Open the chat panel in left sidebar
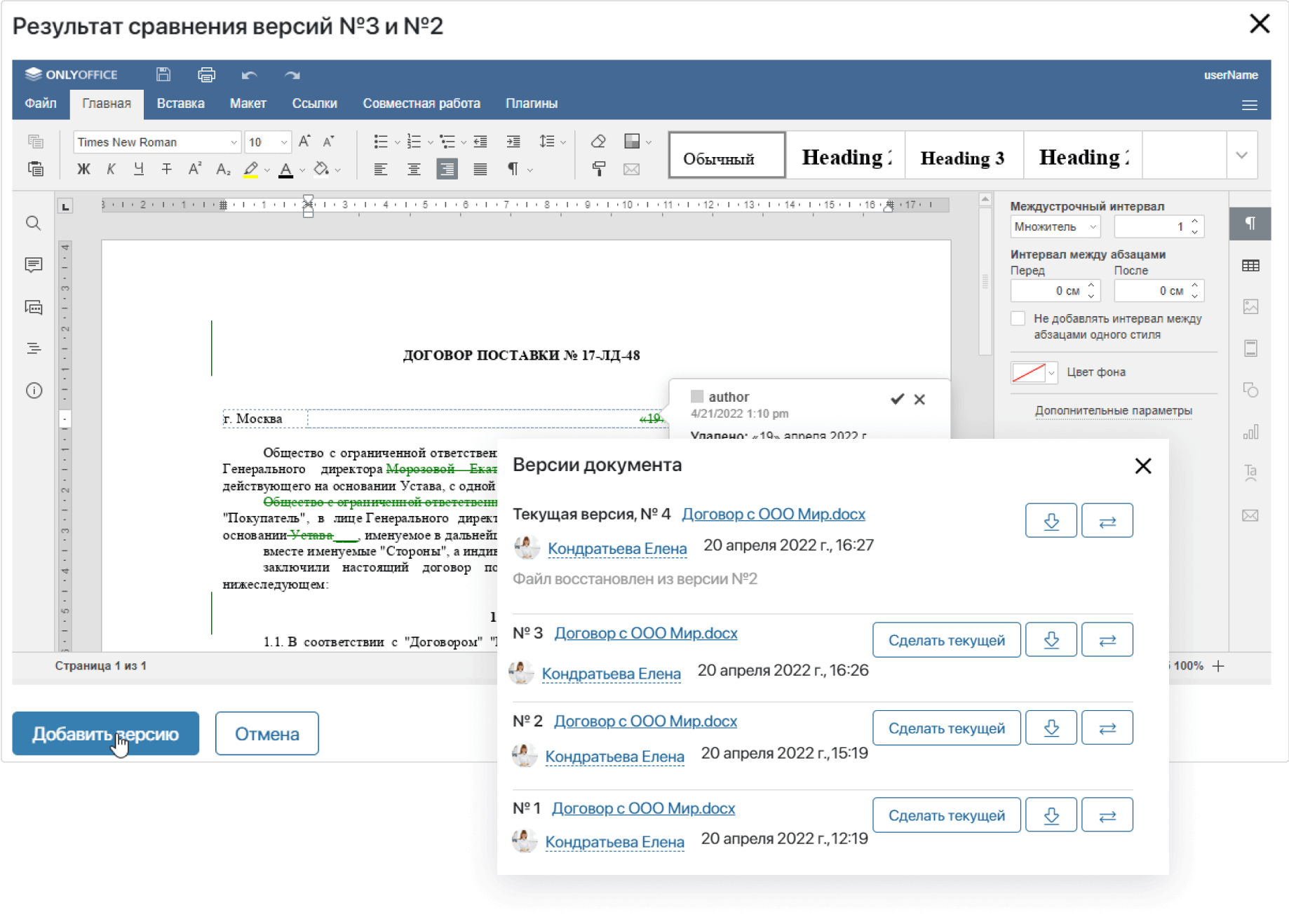Screen dimensions: 1289x924 [33, 307]
